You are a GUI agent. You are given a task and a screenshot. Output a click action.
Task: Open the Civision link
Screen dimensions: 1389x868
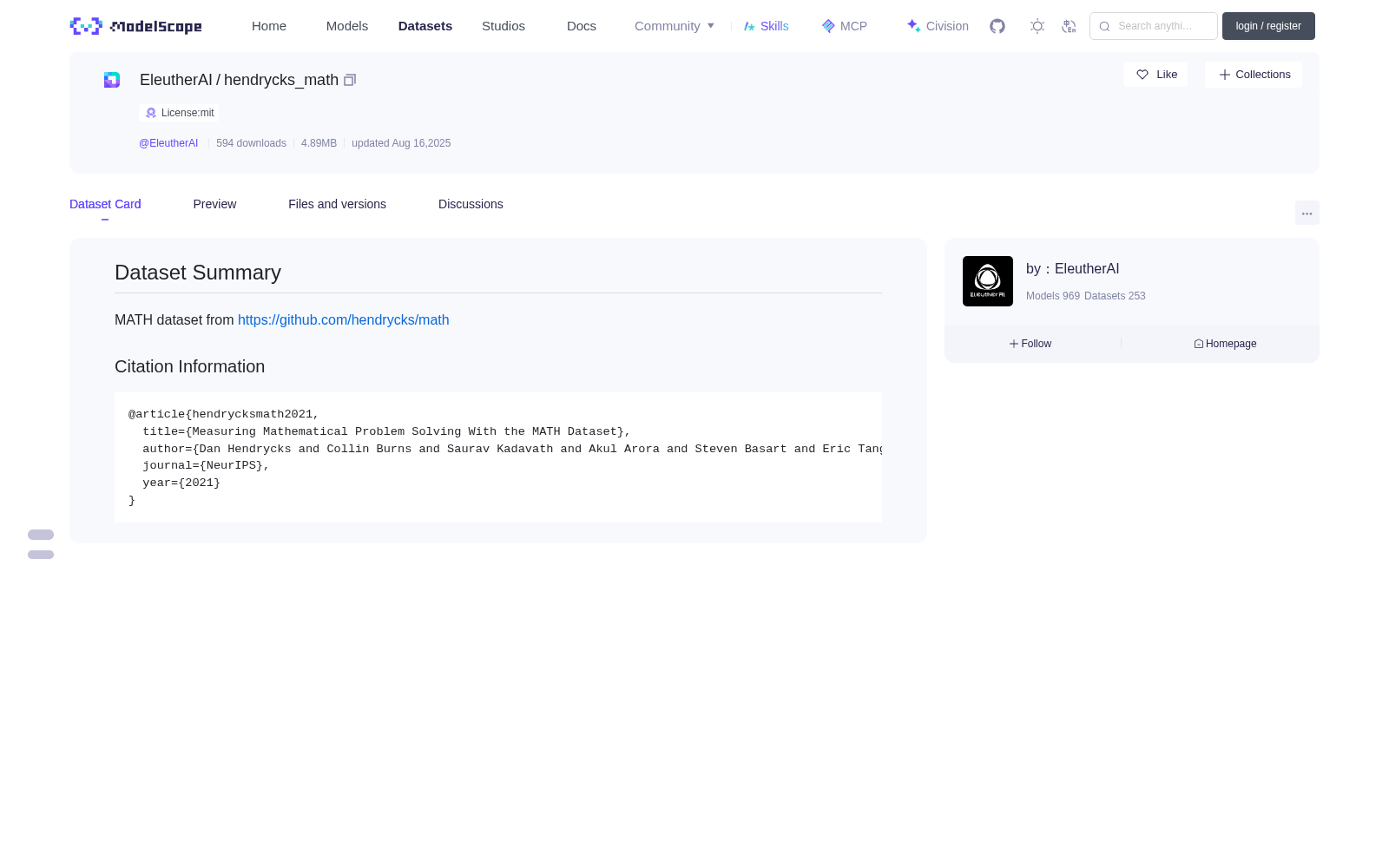[x=938, y=26]
